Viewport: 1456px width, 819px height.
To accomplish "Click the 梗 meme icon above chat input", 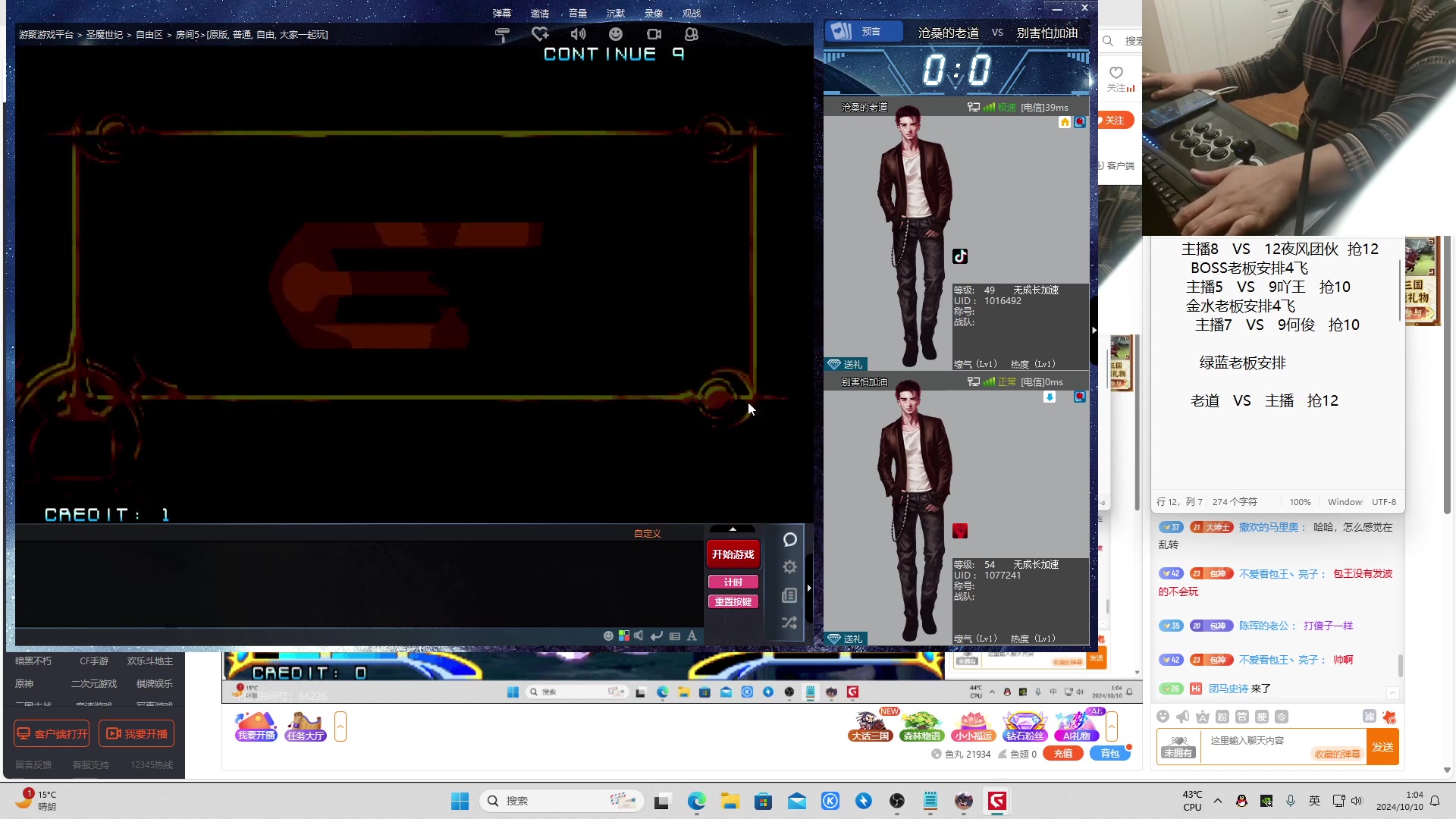I will pos(1262,717).
